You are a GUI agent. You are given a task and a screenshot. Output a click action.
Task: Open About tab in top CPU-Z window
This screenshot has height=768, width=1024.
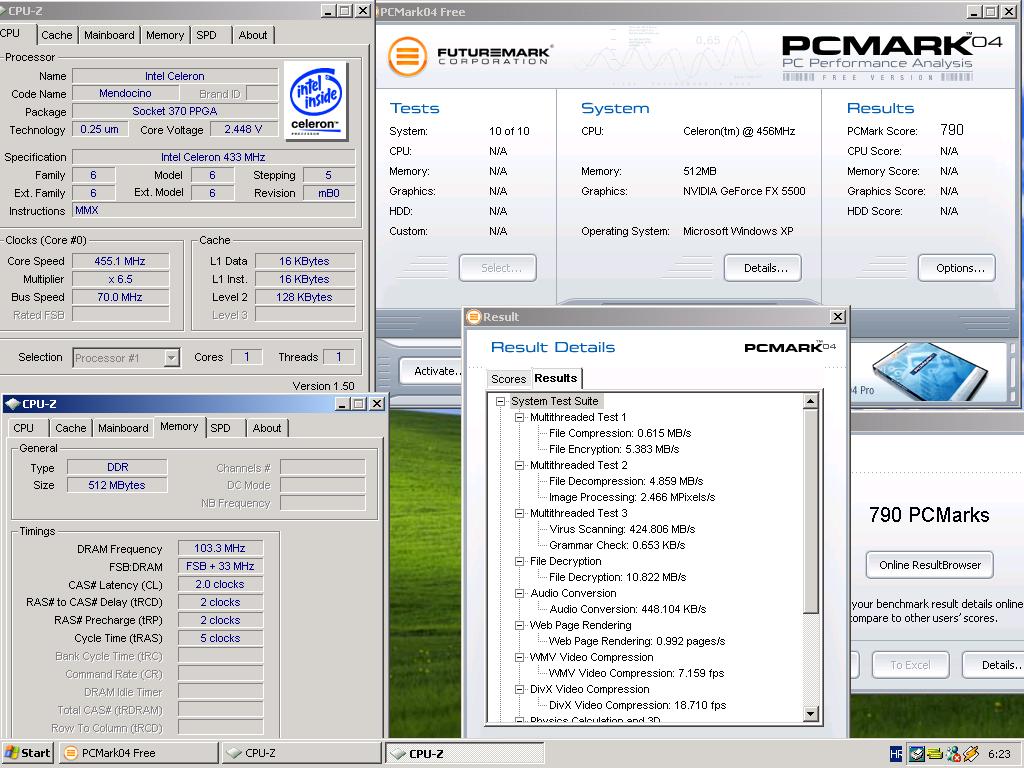click(253, 35)
